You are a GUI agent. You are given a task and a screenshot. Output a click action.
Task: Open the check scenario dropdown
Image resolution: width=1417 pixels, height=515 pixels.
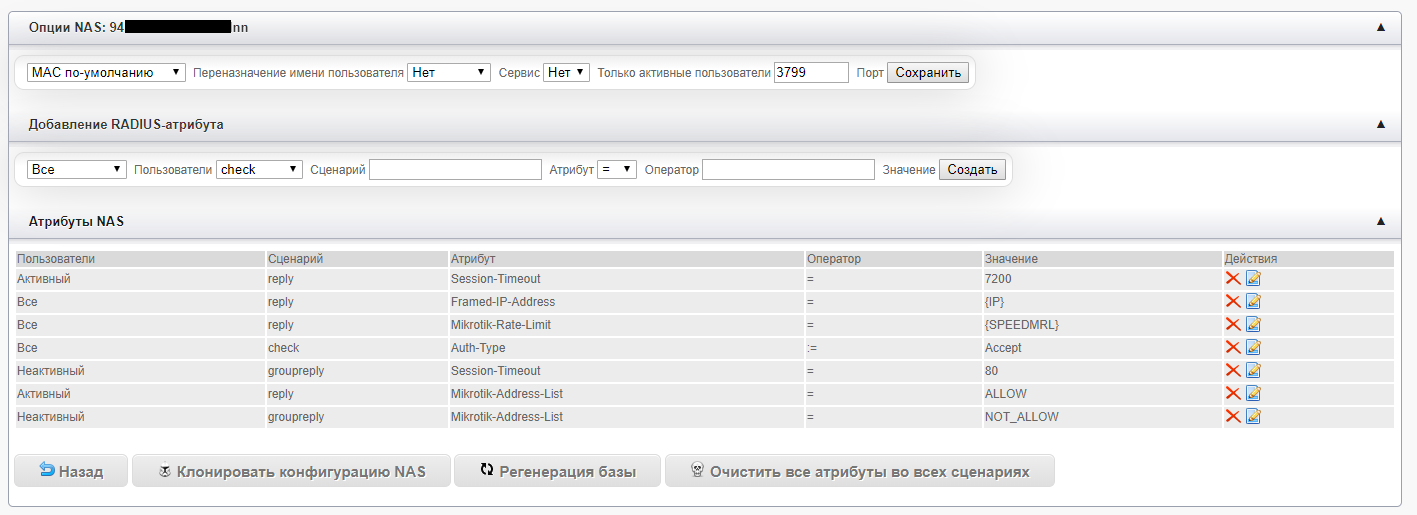click(259, 170)
